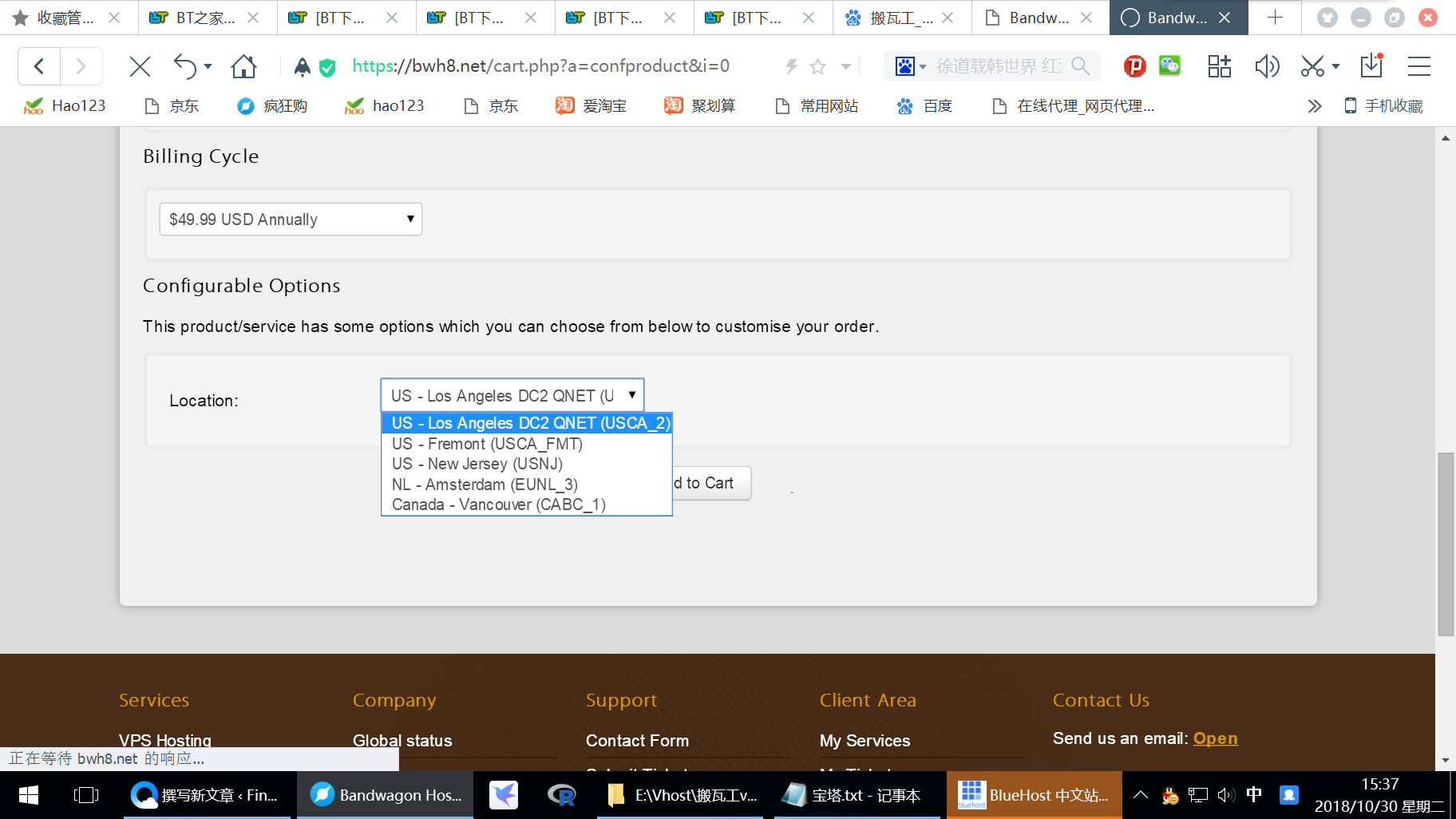Open the bird mail app in taskbar

(504, 795)
